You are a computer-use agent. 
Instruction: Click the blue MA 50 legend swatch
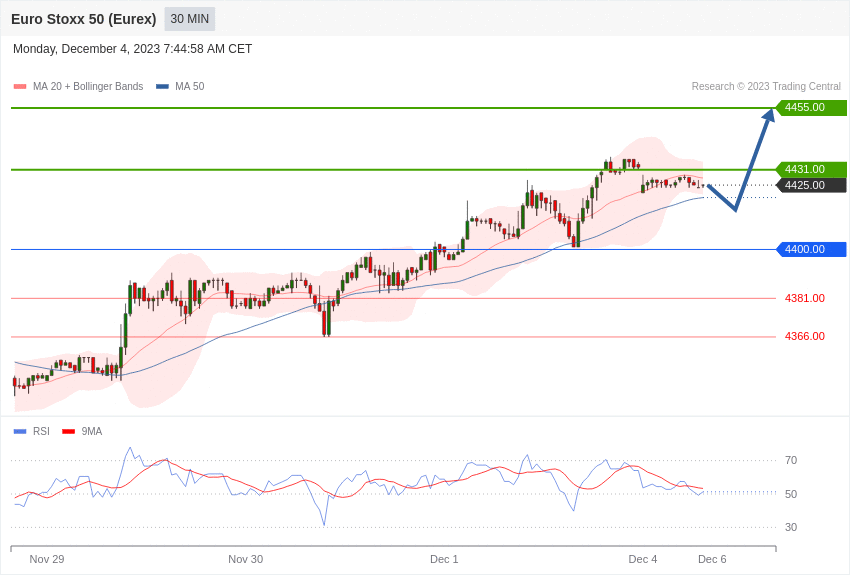(x=162, y=87)
